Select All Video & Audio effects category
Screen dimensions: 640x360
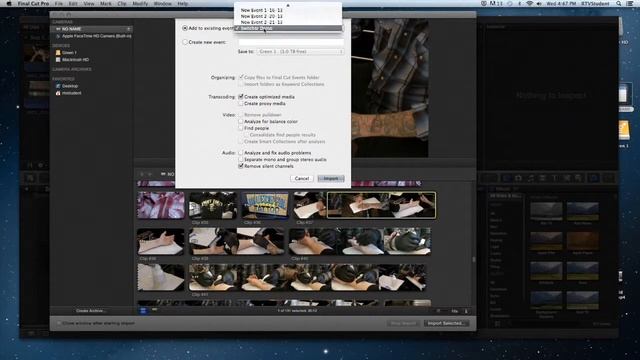pyautogui.click(x=505, y=196)
